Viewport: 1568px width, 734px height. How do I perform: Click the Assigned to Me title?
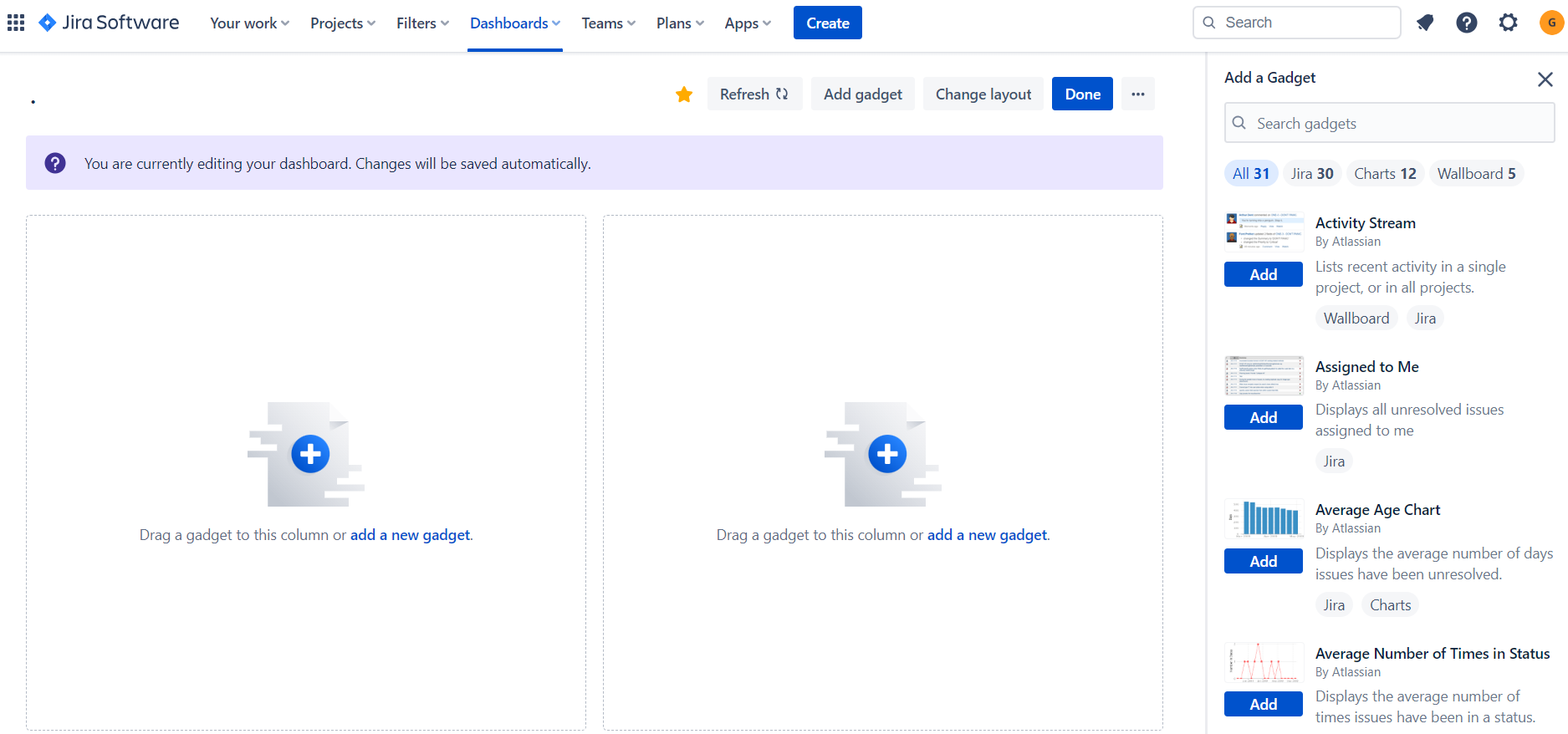(x=1366, y=366)
